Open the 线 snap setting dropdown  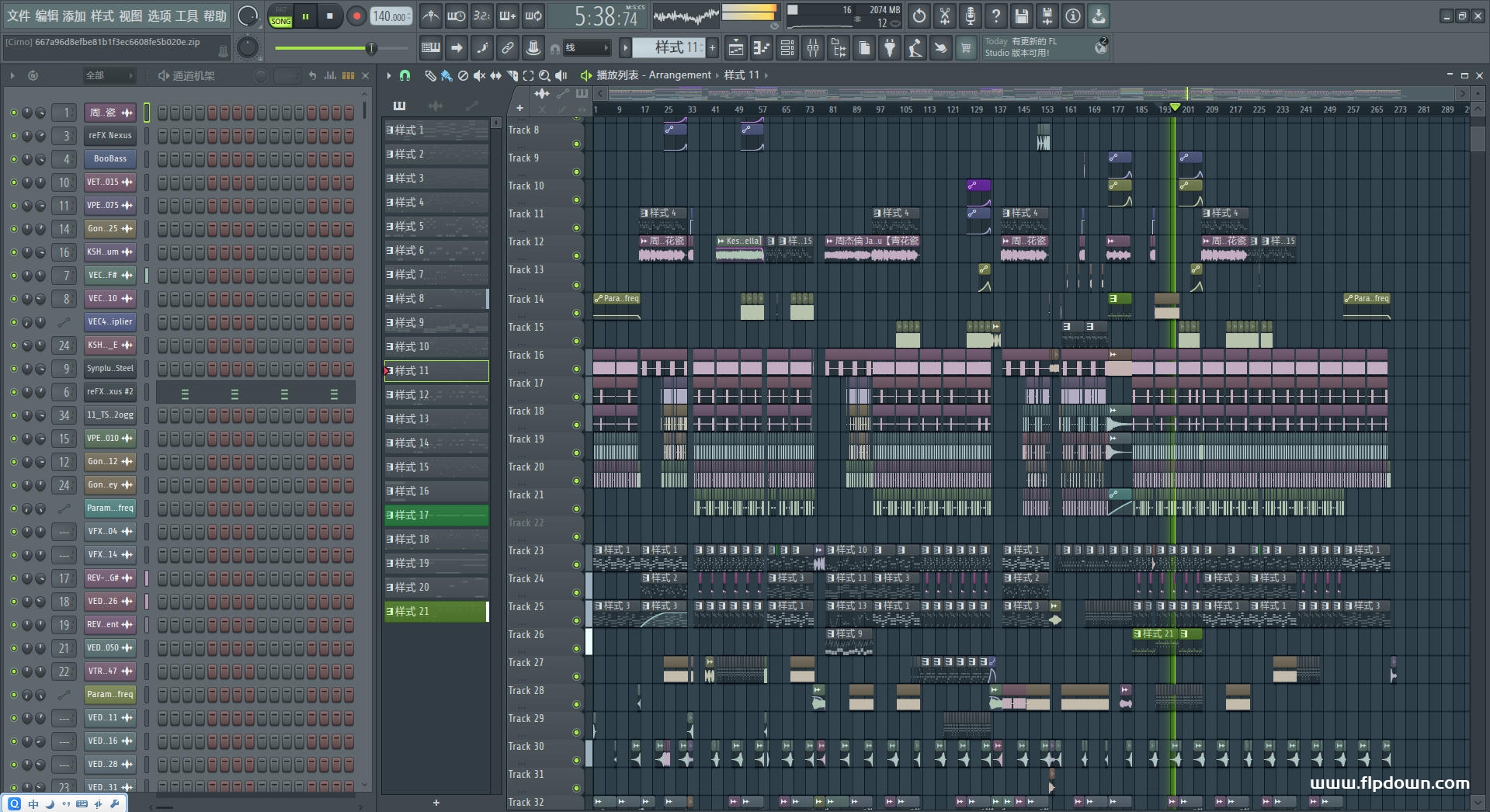click(586, 48)
